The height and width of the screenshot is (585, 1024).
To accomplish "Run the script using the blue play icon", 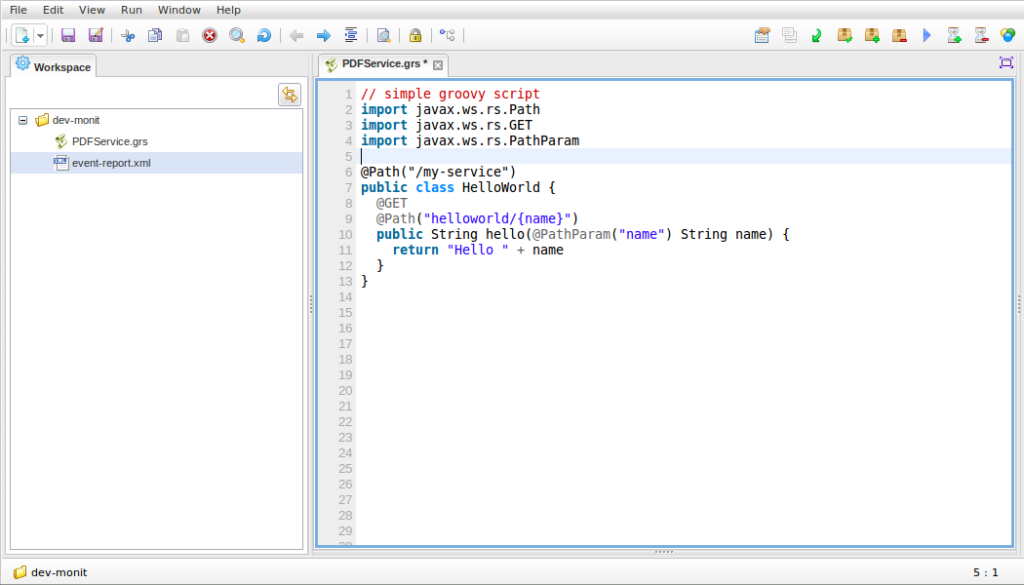I will (925, 34).
